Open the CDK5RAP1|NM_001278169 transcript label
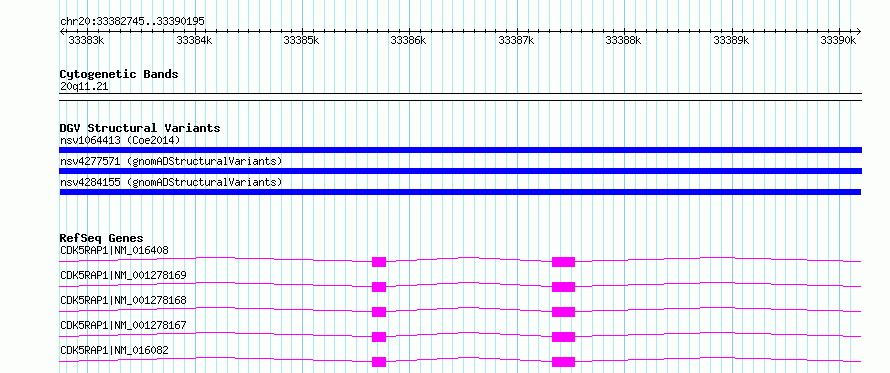The image size is (890, 373). tap(123, 275)
